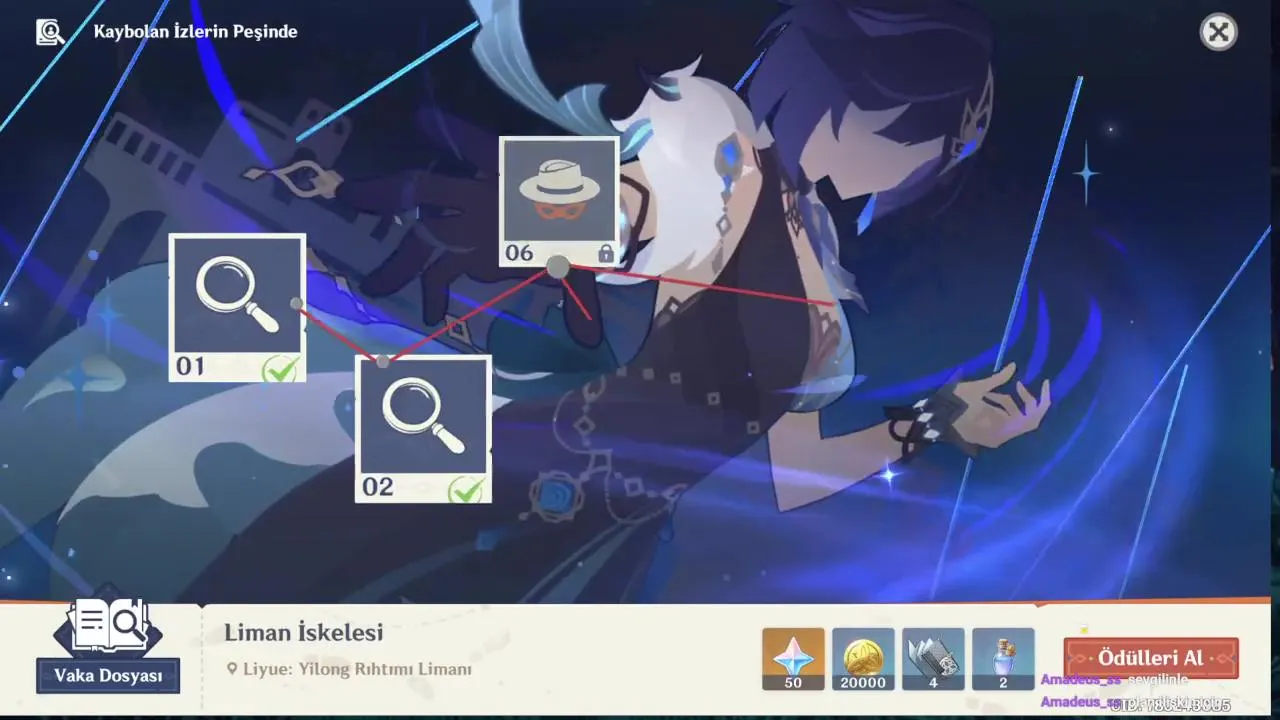Open the Vaka Dosyası case file
This screenshot has width=1280, height=720.
tap(108, 676)
